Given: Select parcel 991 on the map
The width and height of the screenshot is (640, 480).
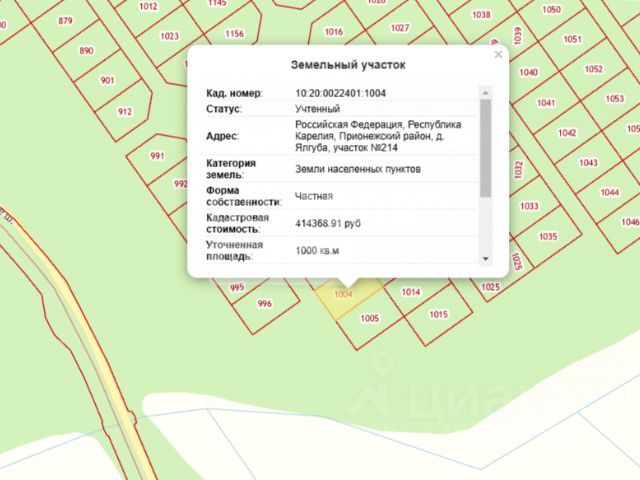Looking at the screenshot, I should click(x=157, y=156).
